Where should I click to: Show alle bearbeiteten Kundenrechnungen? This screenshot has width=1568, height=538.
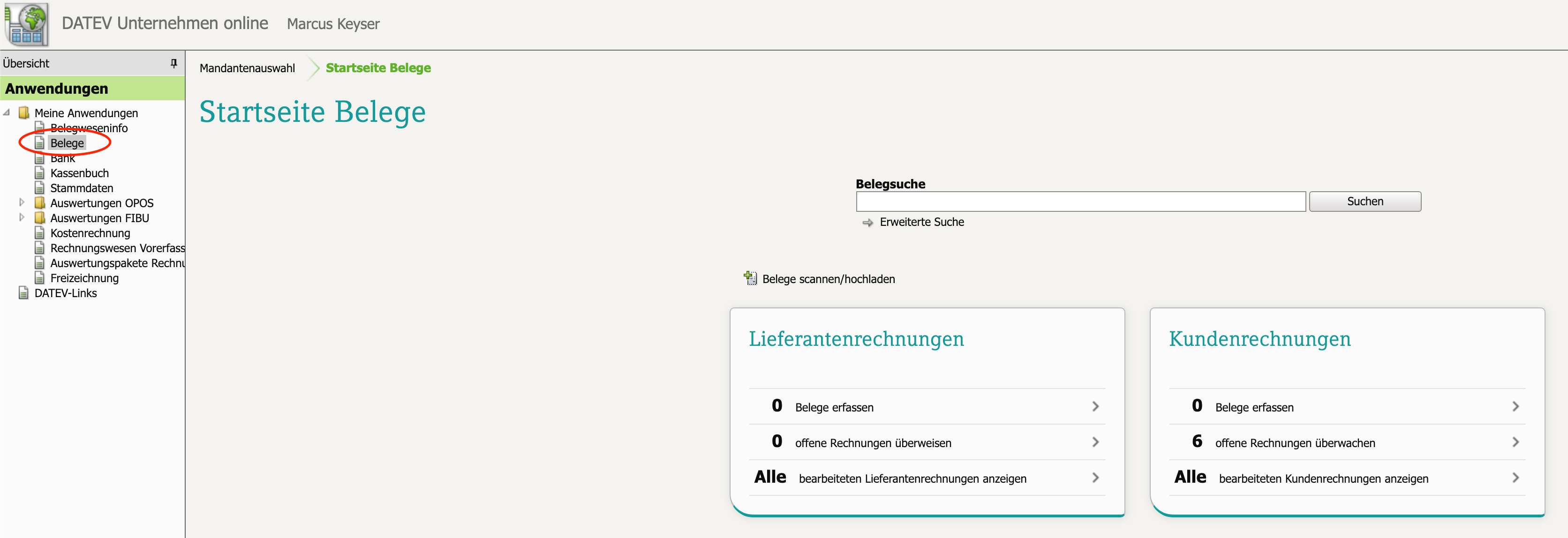coord(1323,478)
